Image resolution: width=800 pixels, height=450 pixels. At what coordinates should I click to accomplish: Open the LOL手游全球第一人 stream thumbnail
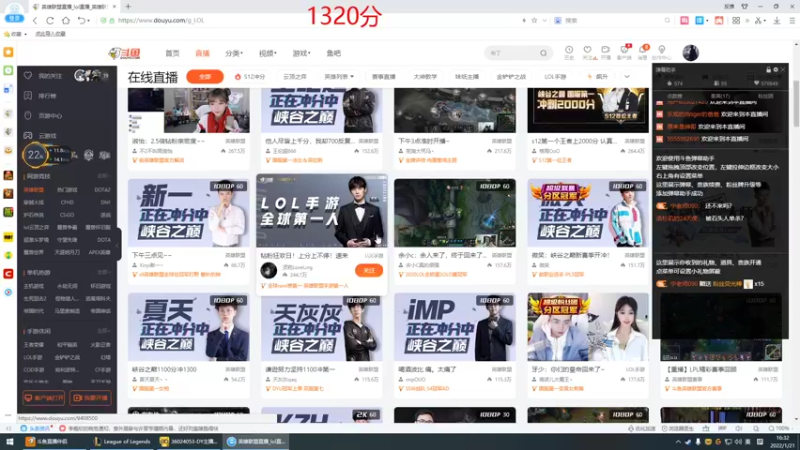click(322, 211)
